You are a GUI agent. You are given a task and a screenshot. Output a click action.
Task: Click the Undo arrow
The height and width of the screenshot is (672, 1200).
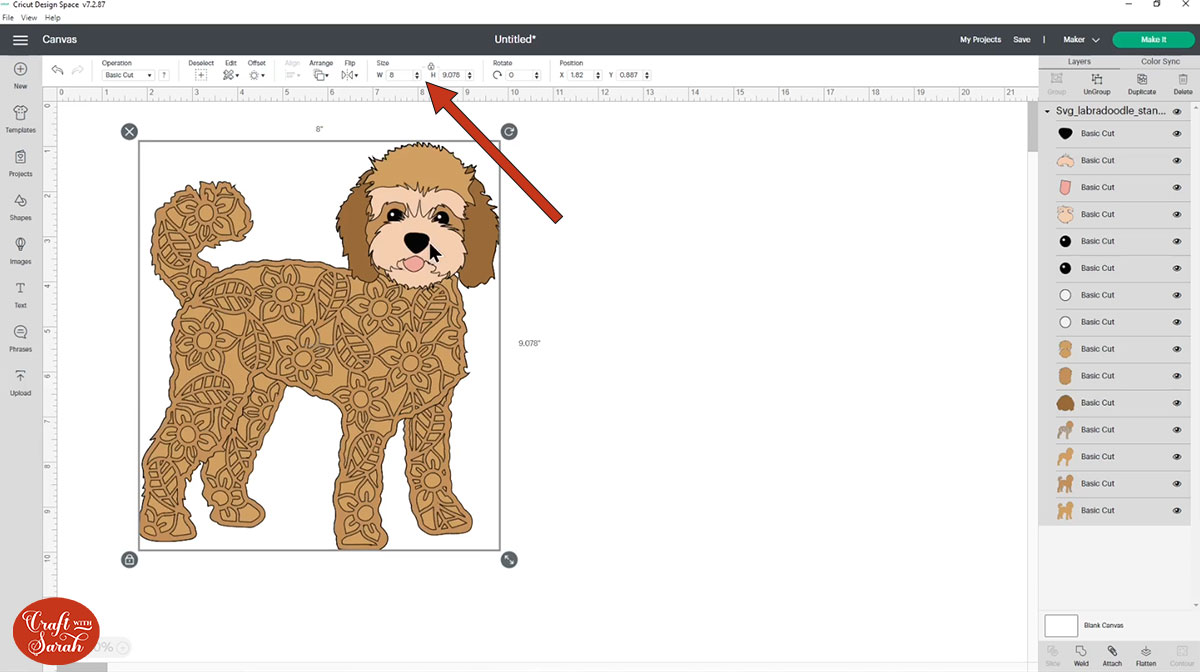(57, 71)
